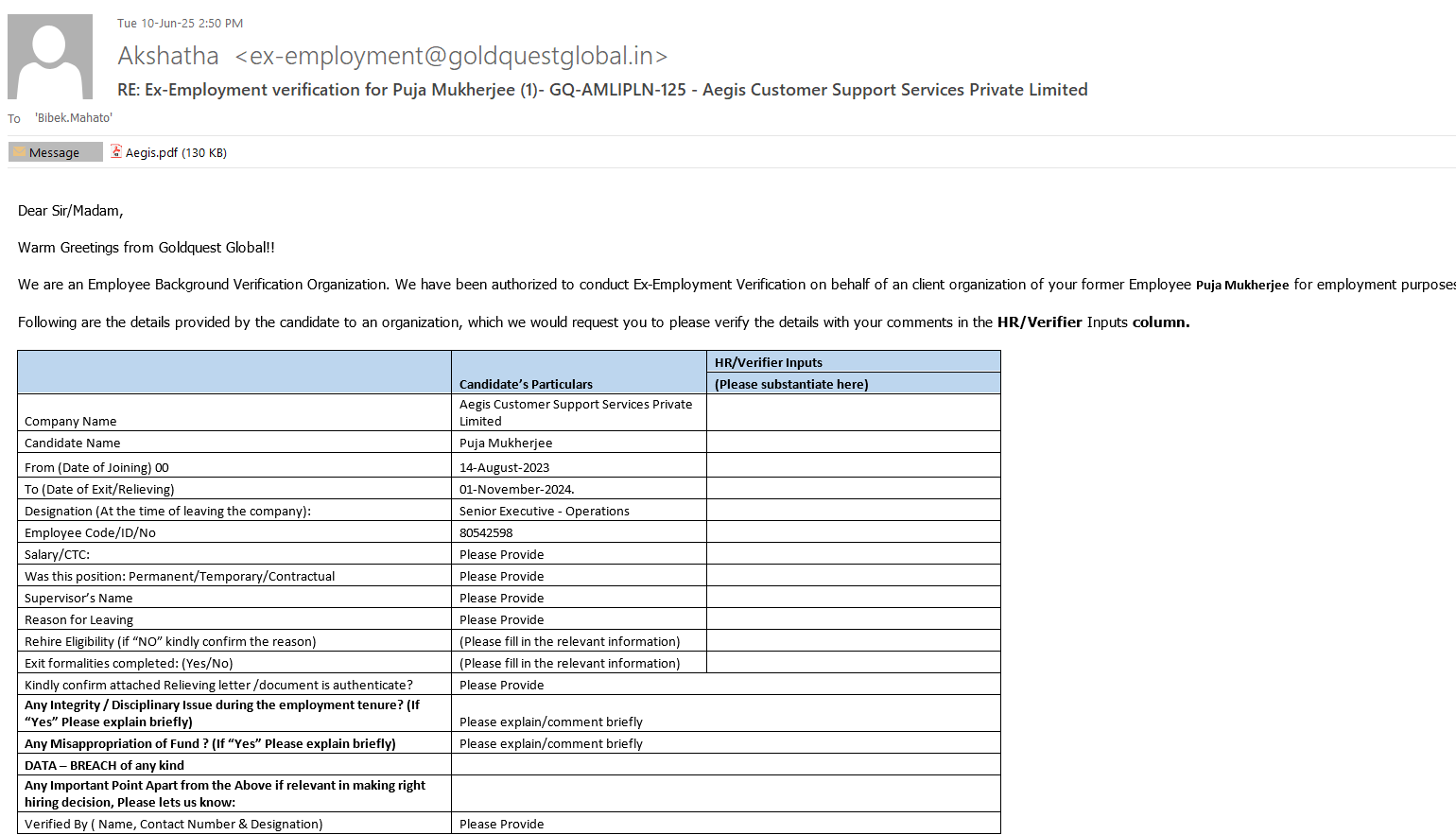The image size is (1456, 835).
Task: Click HR/Verifier input cell for Salary/CTC row
Action: pos(853,554)
